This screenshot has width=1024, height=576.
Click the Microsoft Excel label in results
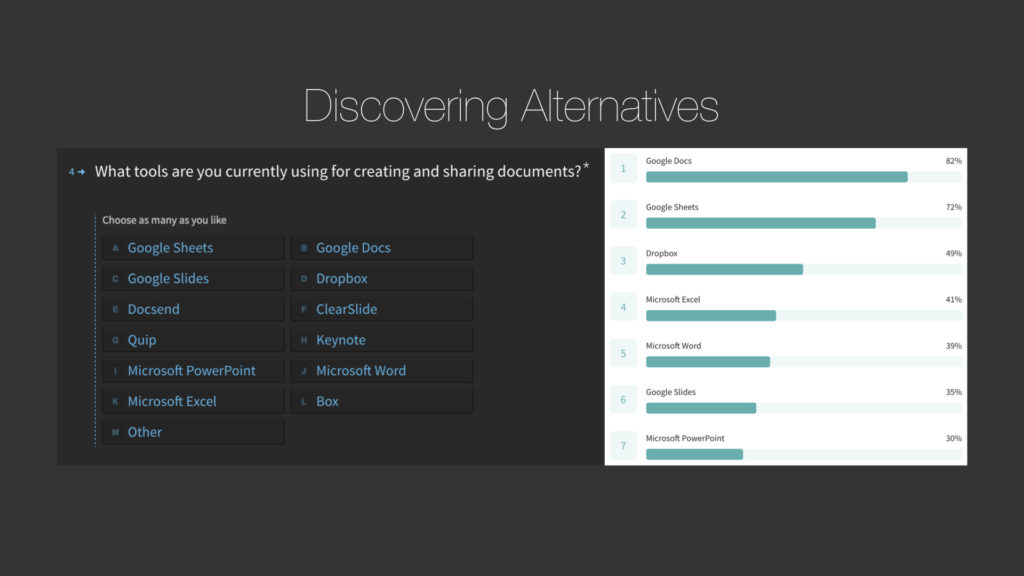(x=673, y=300)
